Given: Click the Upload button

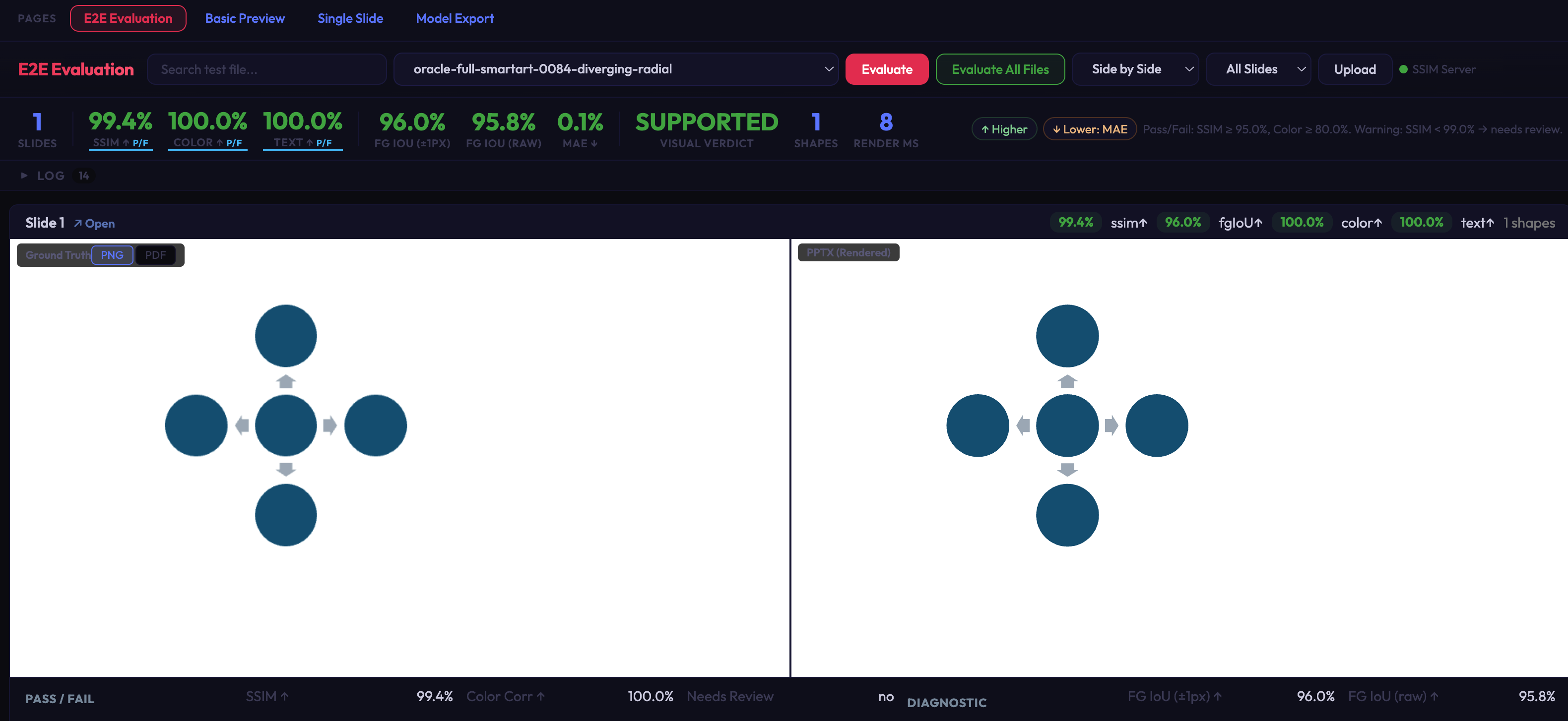Looking at the screenshot, I should 1355,69.
